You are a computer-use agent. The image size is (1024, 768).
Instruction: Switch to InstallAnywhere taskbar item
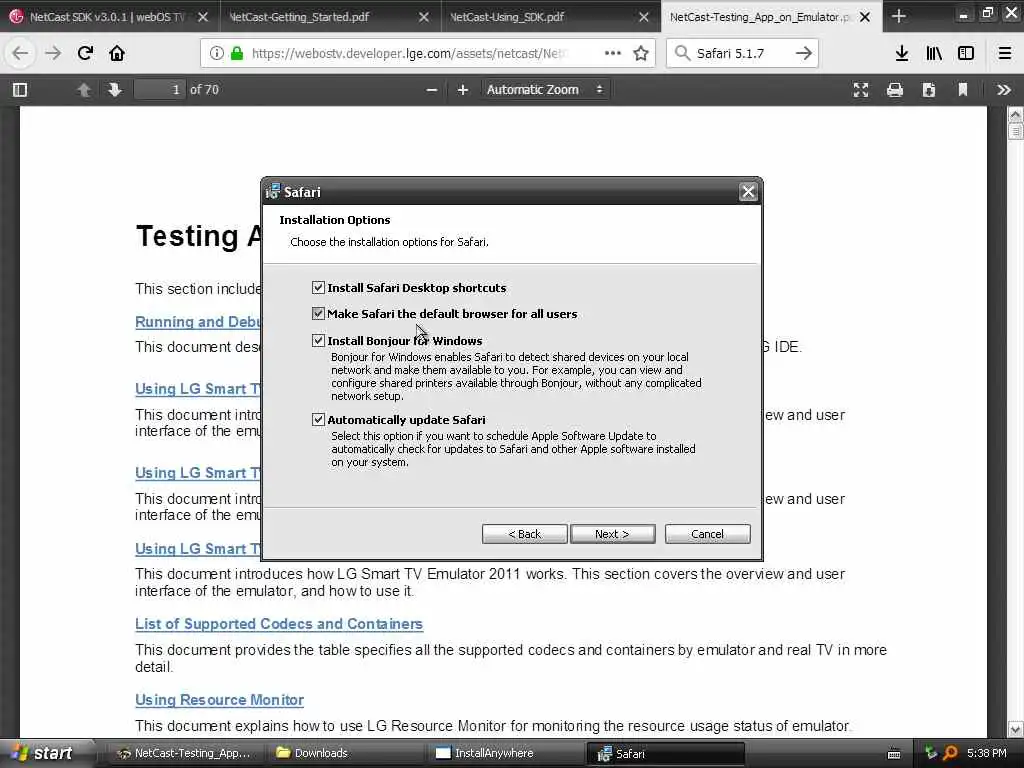[x=506, y=753]
